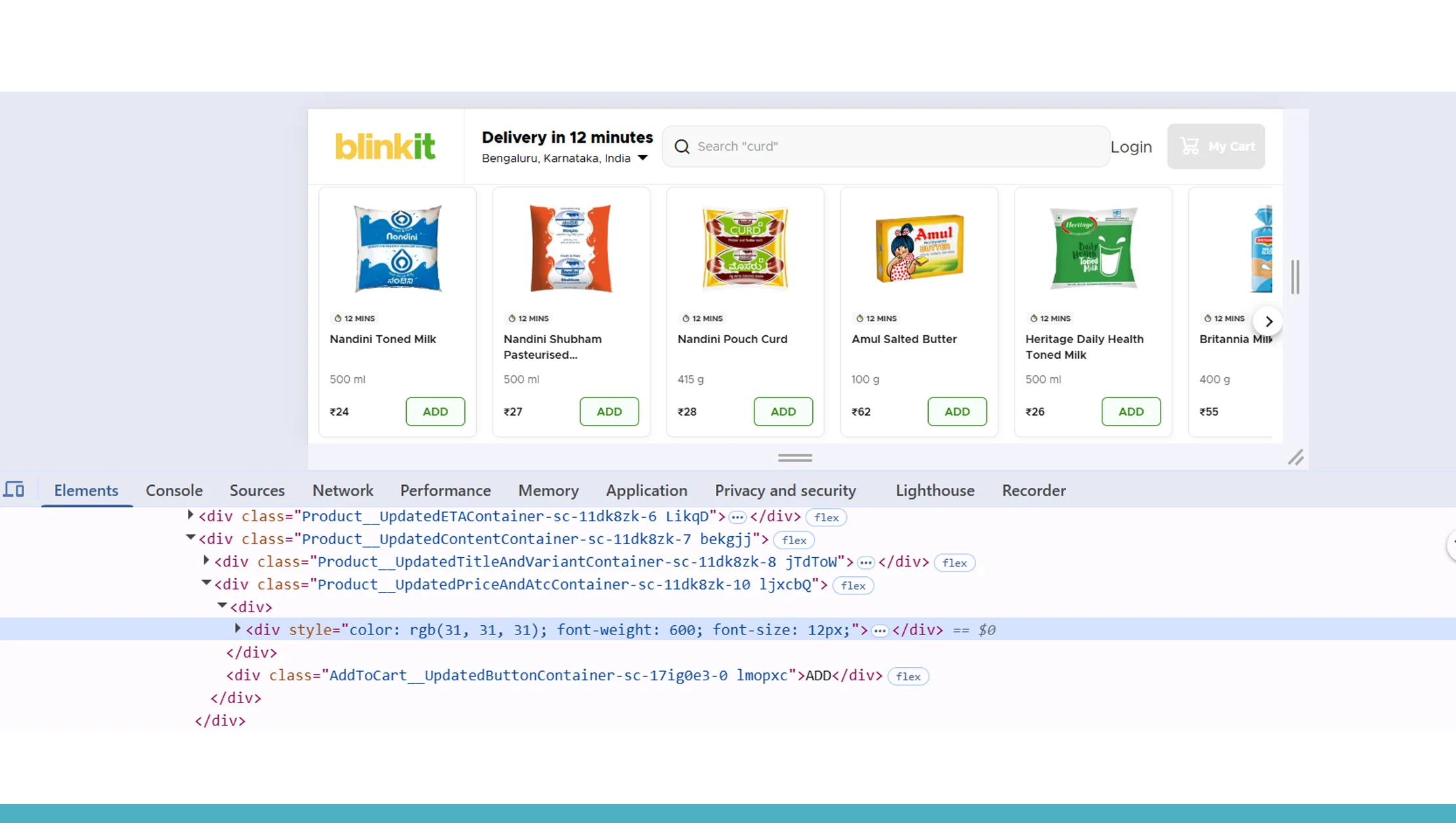Click ellipsis in UpdatedTitleAndVariantContainer line

click(x=865, y=562)
